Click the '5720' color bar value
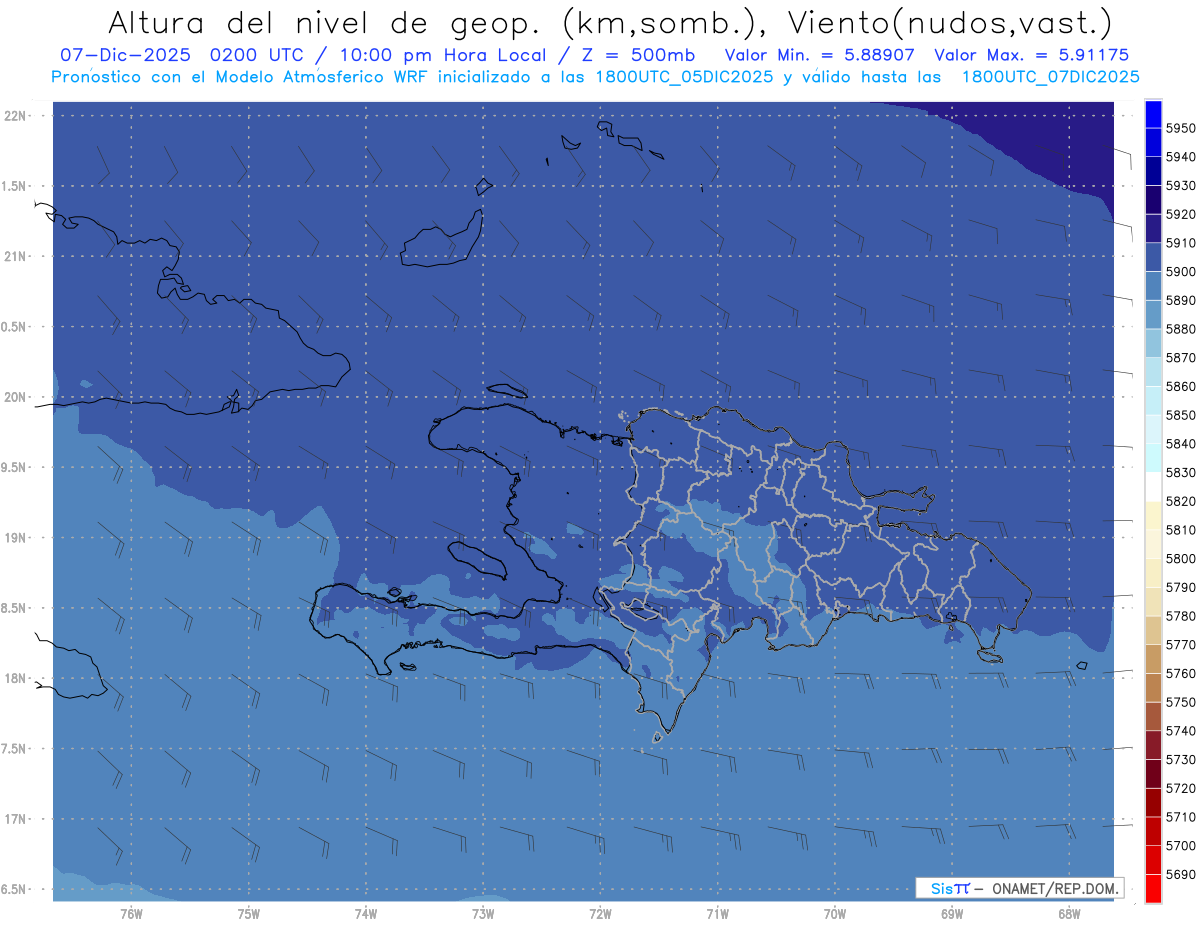 tap(1181, 788)
